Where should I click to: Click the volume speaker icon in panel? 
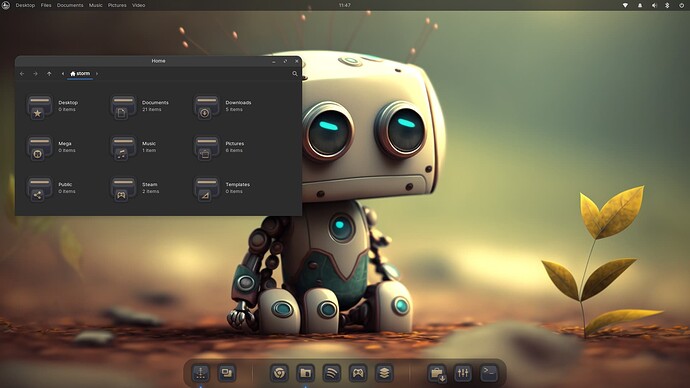tap(654, 5)
